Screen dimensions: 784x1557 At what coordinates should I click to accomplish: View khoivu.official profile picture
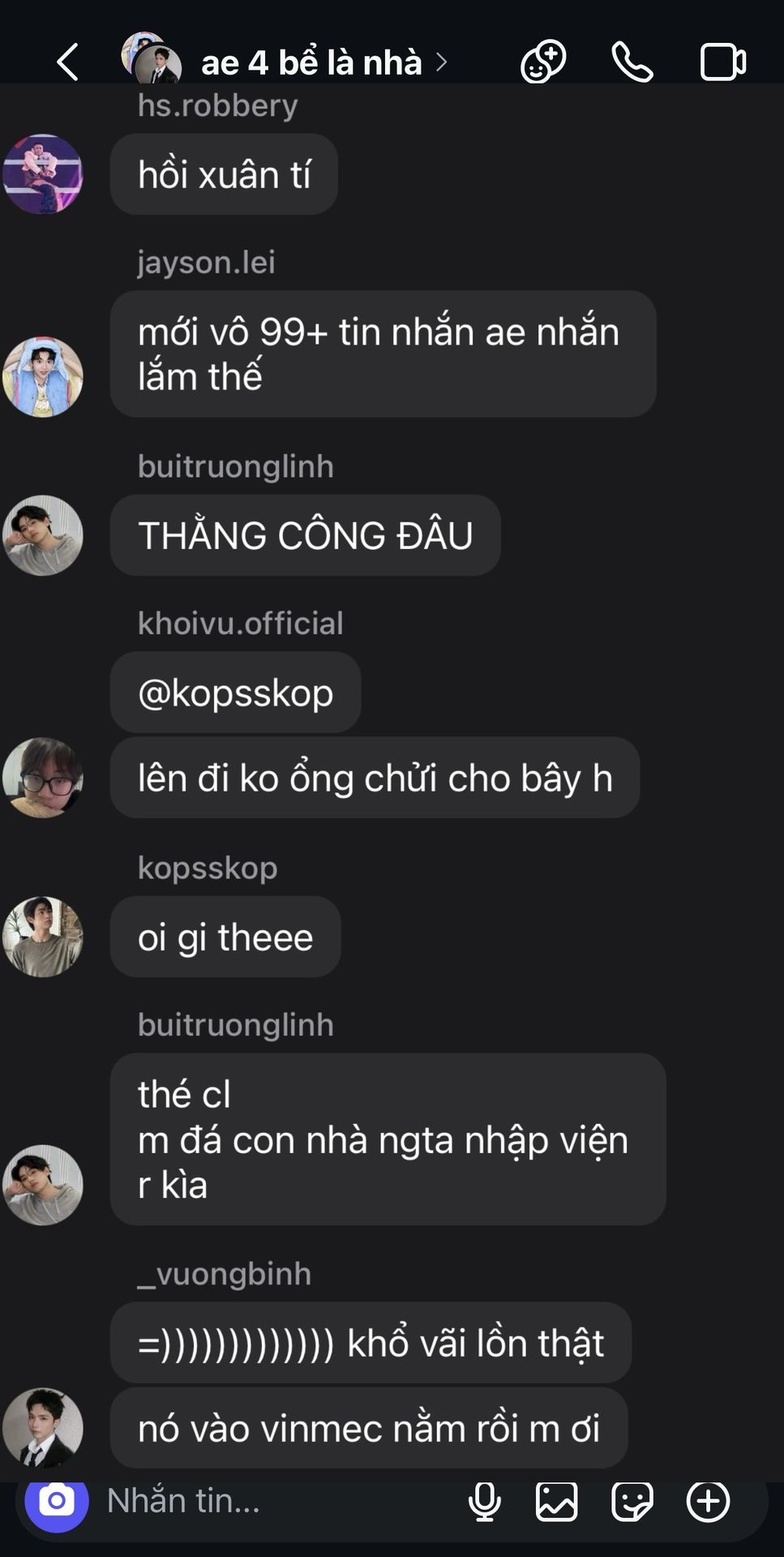coord(43,778)
